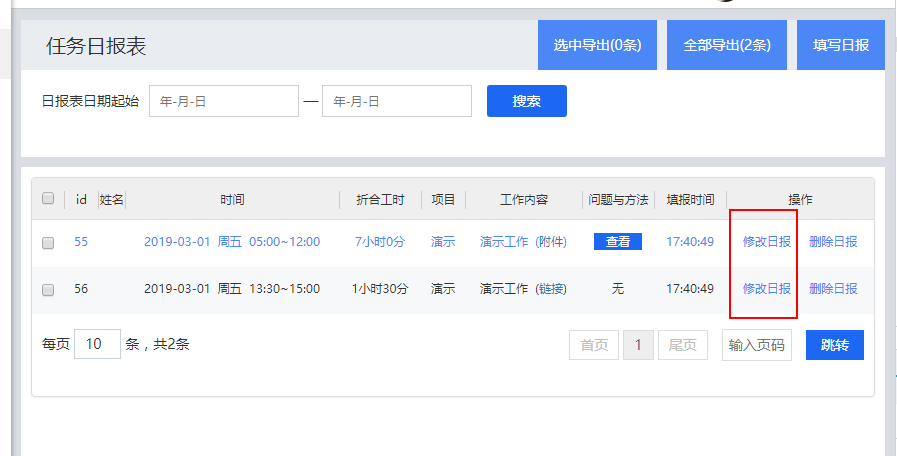Focus the end date 年-月-日 field
897x456 pixels.
pos(397,101)
